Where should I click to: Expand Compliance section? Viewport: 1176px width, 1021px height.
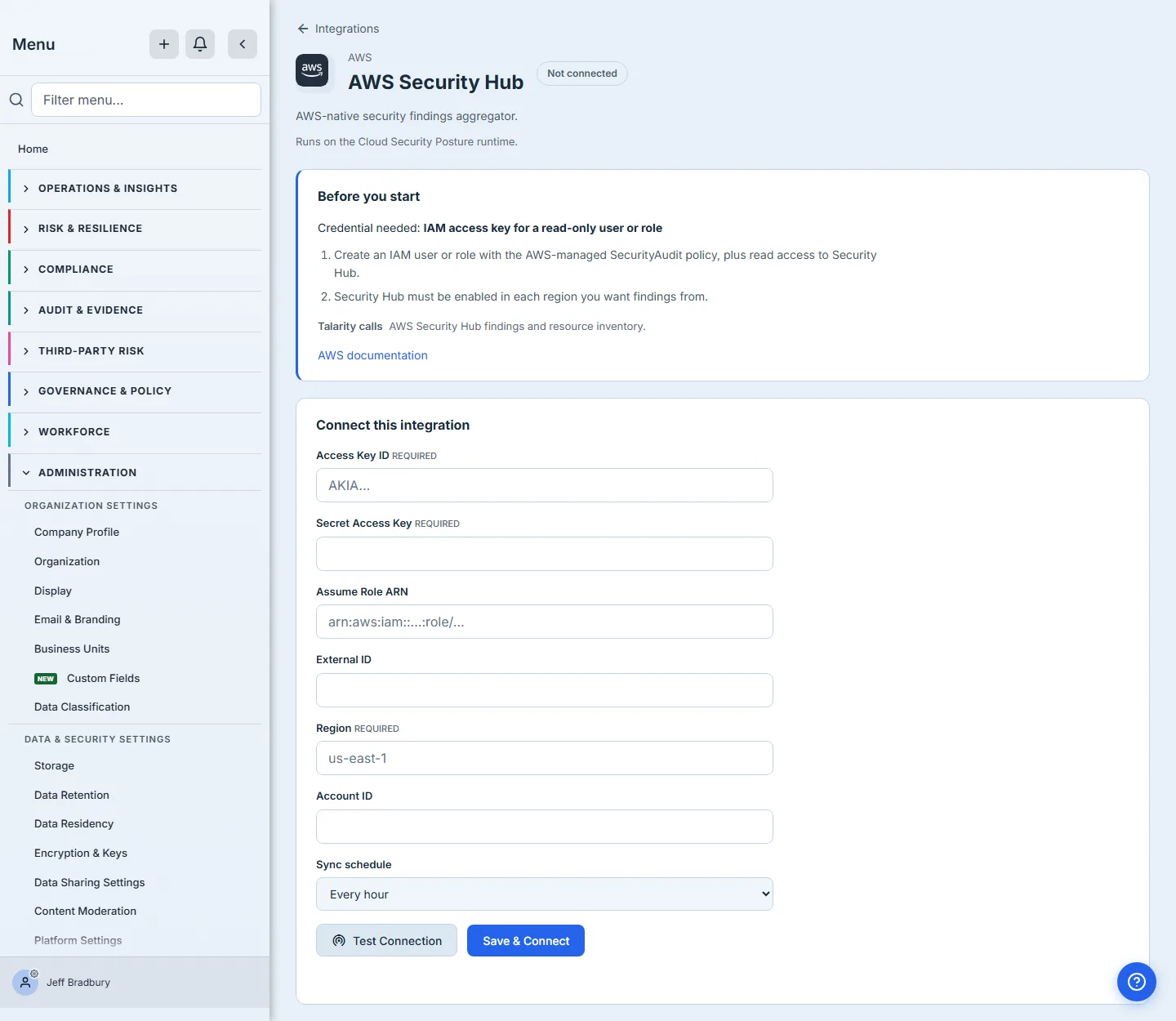(136, 270)
